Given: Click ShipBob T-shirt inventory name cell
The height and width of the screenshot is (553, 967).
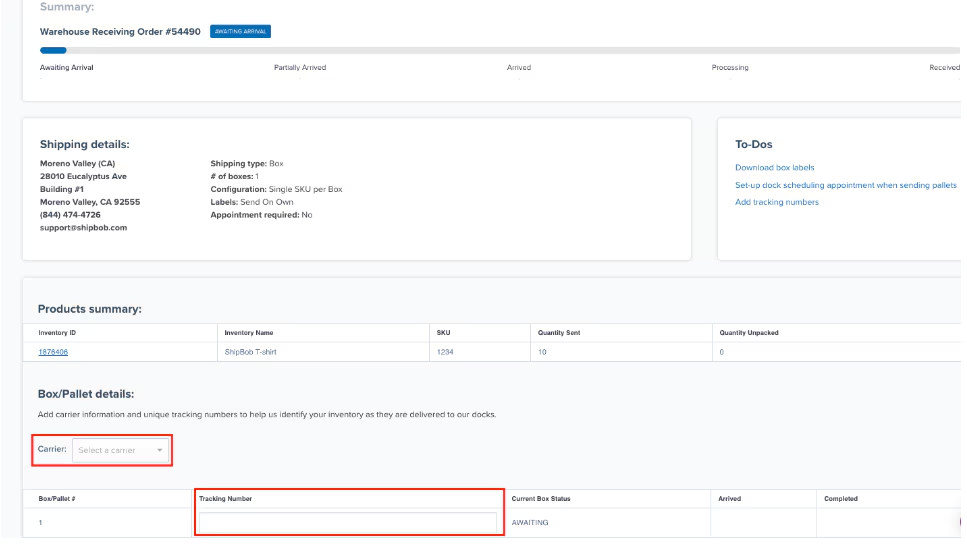Looking at the screenshot, I should pyautogui.click(x=250, y=352).
